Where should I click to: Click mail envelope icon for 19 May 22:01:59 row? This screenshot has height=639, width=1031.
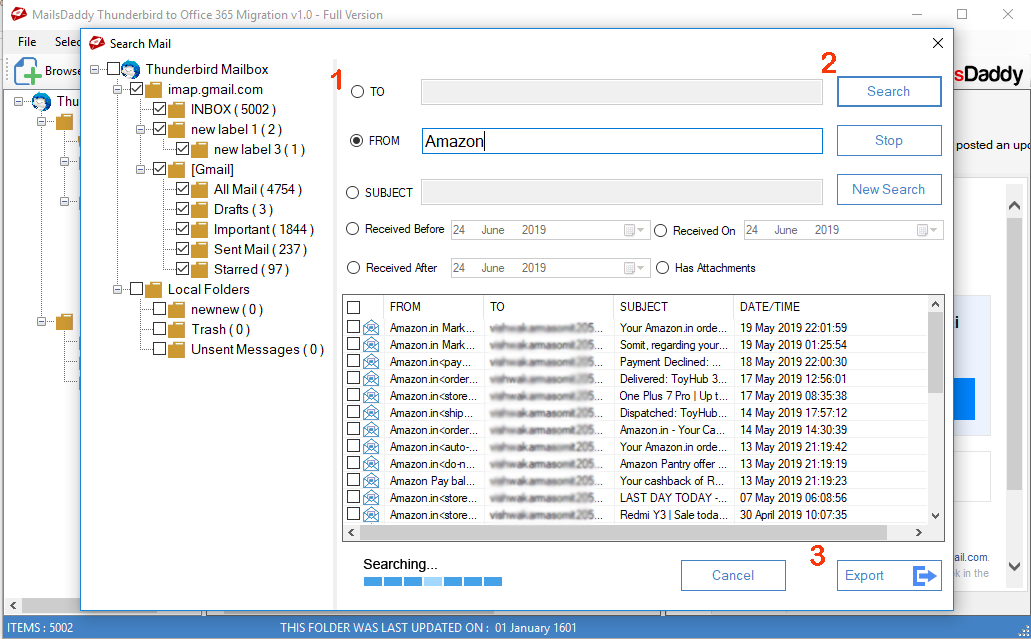click(x=371, y=327)
